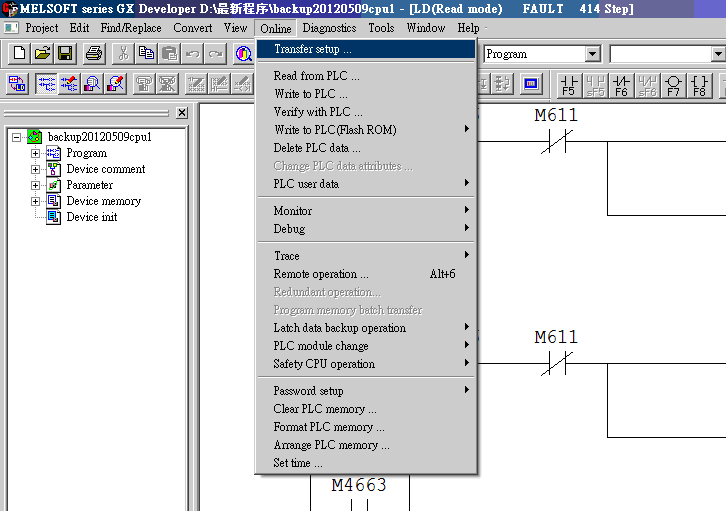Expand the Program tree node
Image resolution: width=726 pixels, height=511 pixels.
coord(35,153)
